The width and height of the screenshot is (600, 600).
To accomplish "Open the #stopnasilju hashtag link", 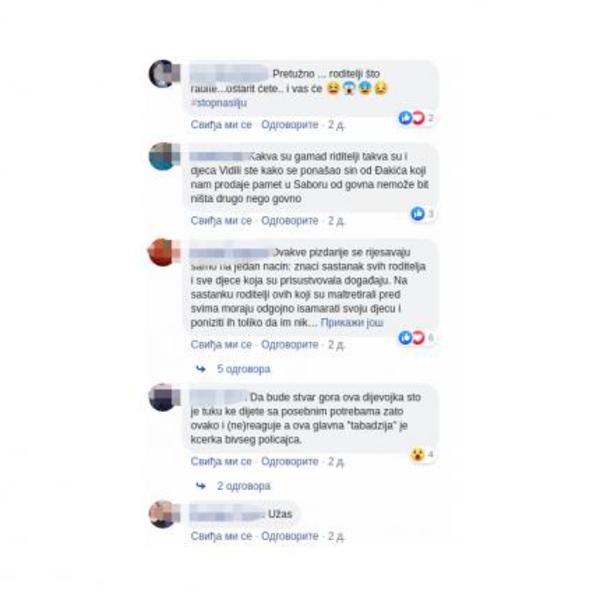I will click(x=219, y=103).
